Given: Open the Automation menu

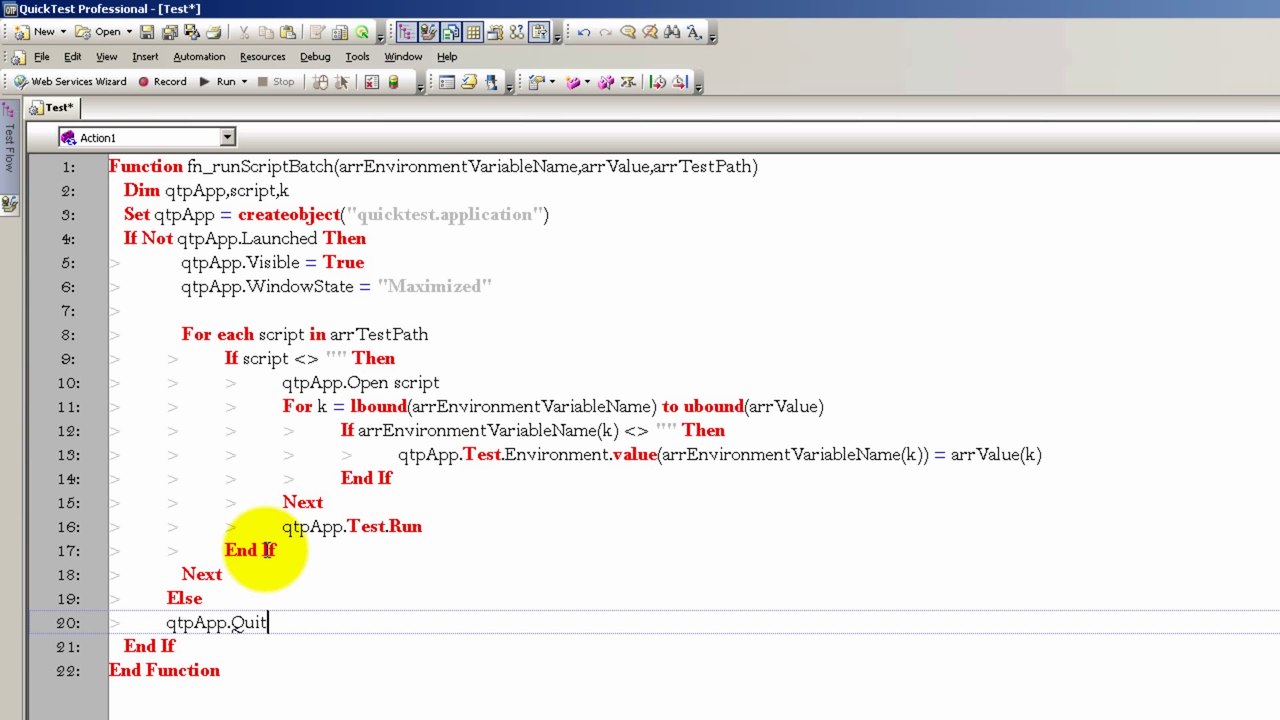Looking at the screenshot, I should click(x=199, y=57).
